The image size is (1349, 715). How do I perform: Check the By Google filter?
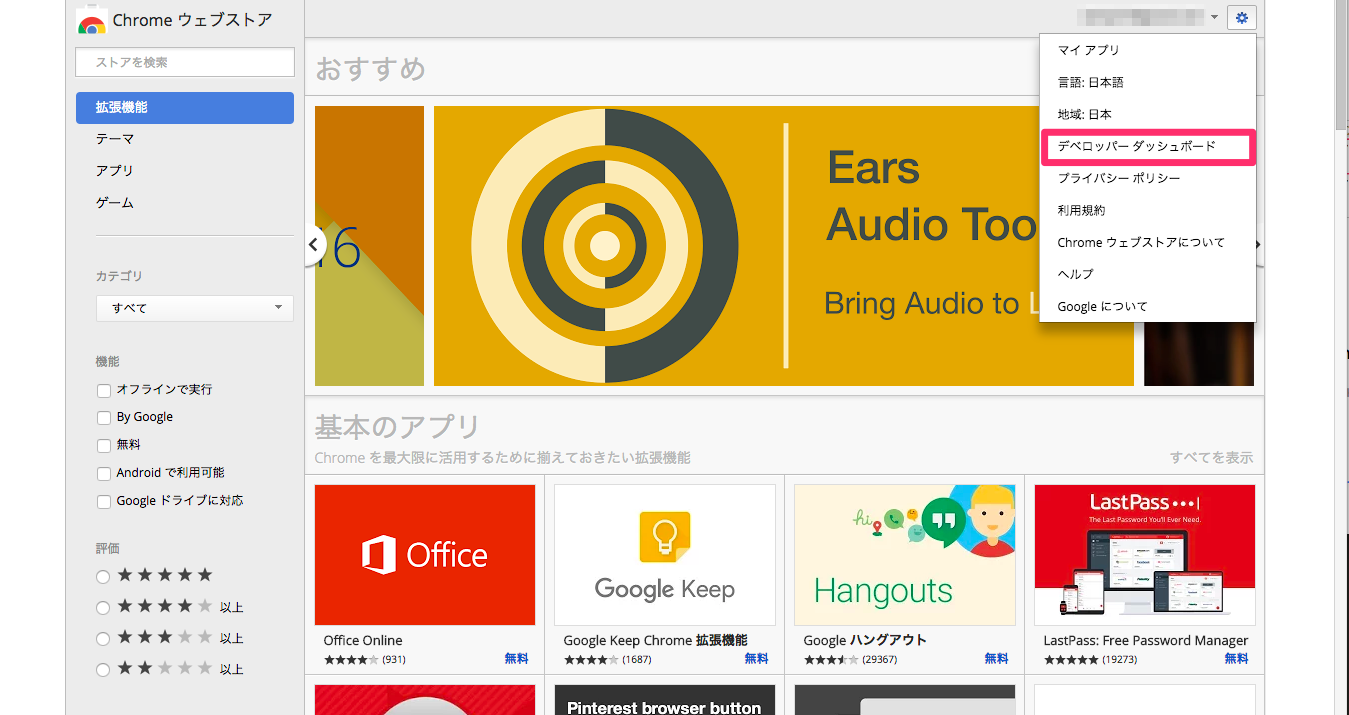click(x=104, y=418)
